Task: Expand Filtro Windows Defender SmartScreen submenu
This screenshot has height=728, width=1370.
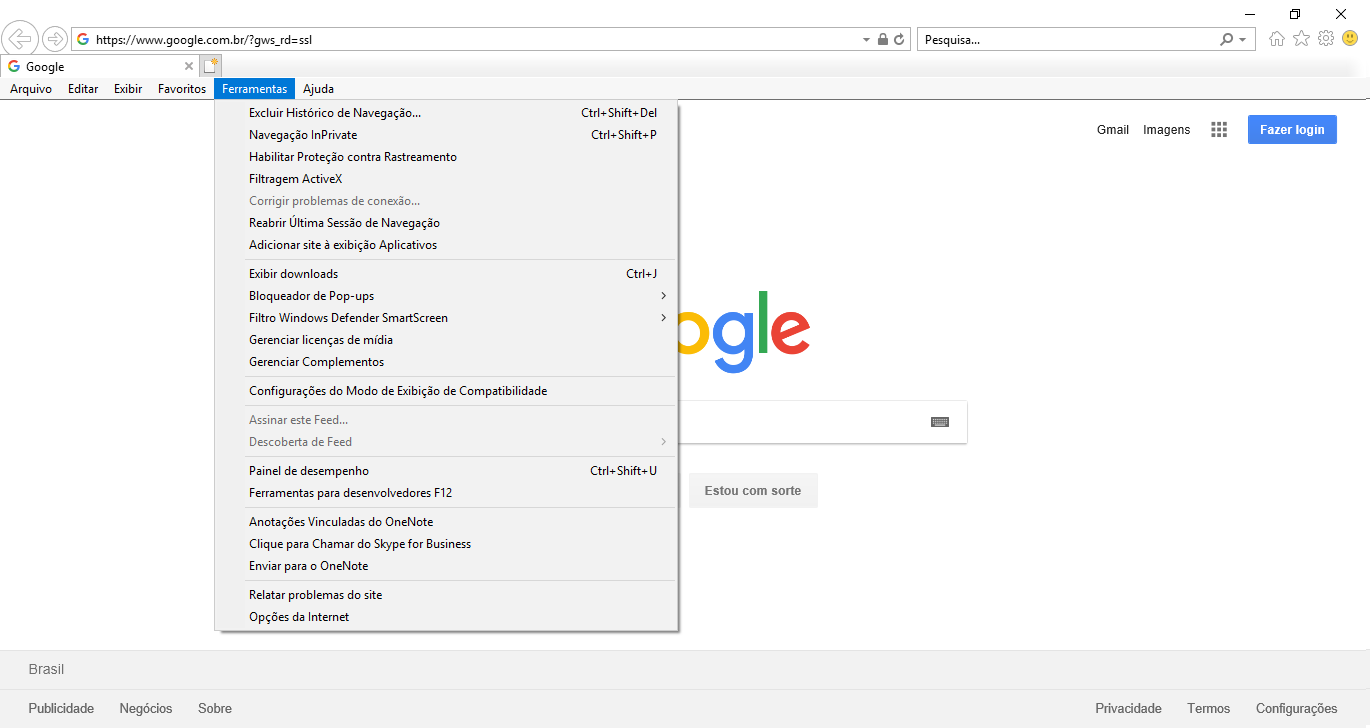Action: coord(663,318)
